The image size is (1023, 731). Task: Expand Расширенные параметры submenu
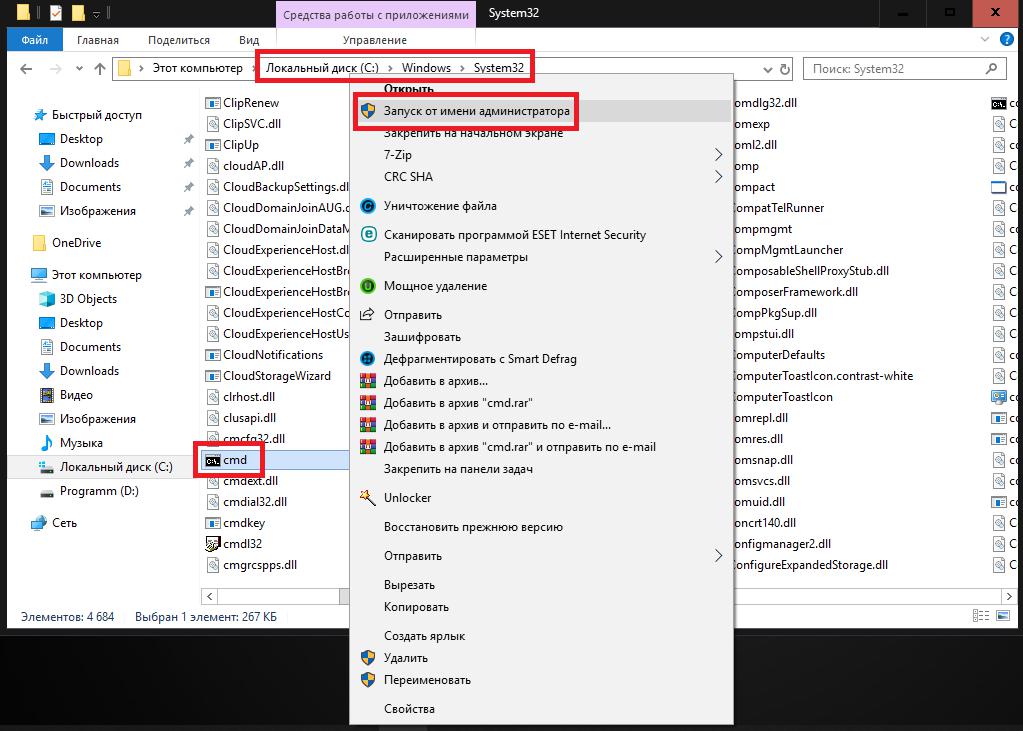tap(718, 257)
